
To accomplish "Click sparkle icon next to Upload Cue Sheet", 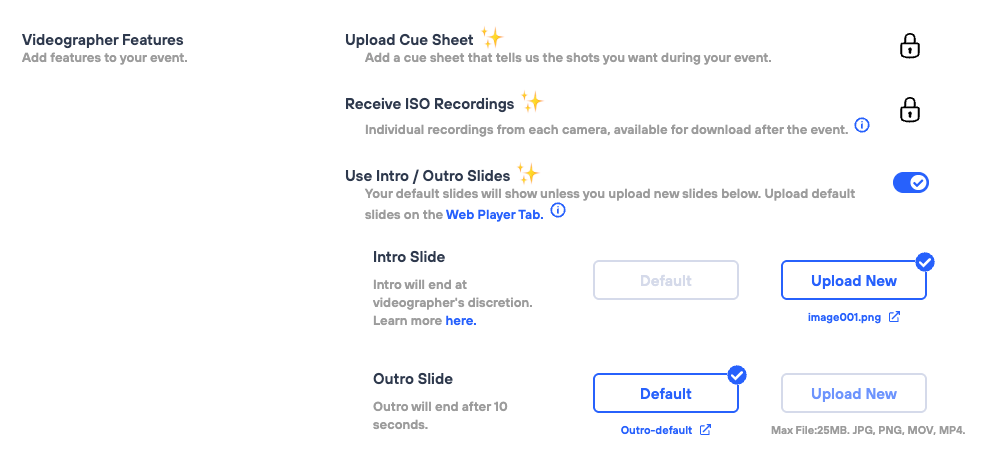I will point(492,37).
